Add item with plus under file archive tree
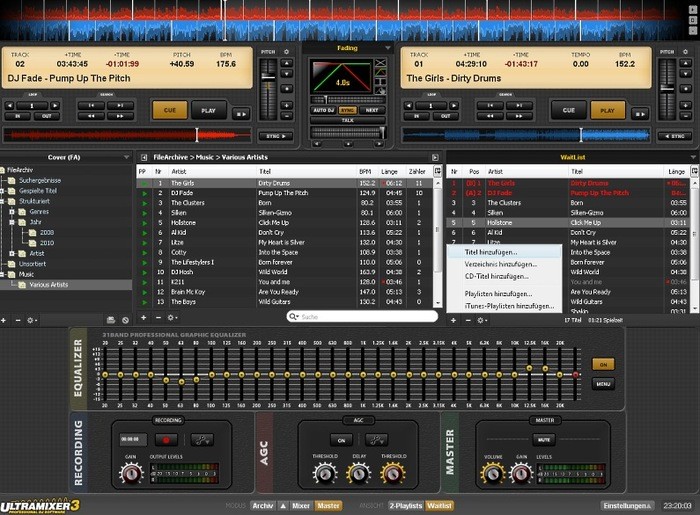Viewport: 700px width, 515px height. pyautogui.click(x=4, y=320)
